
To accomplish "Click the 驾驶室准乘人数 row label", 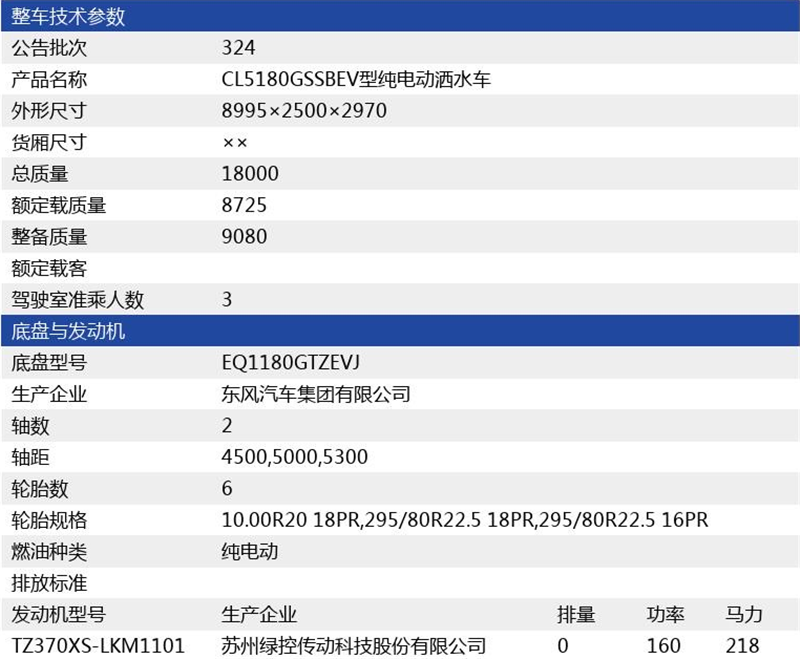I will [78, 299].
